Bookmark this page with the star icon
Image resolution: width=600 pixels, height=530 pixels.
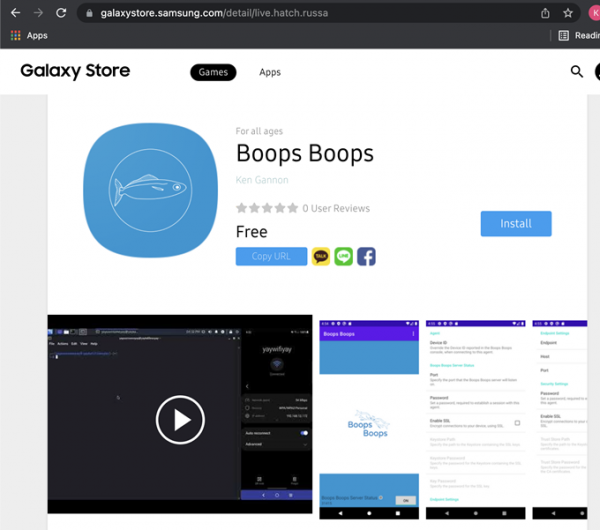coord(568,13)
